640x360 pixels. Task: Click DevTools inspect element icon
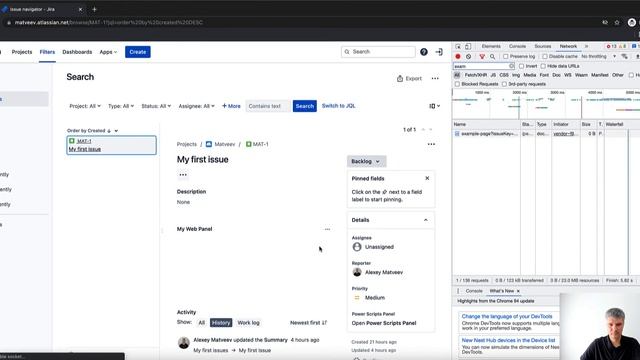(458, 47)
